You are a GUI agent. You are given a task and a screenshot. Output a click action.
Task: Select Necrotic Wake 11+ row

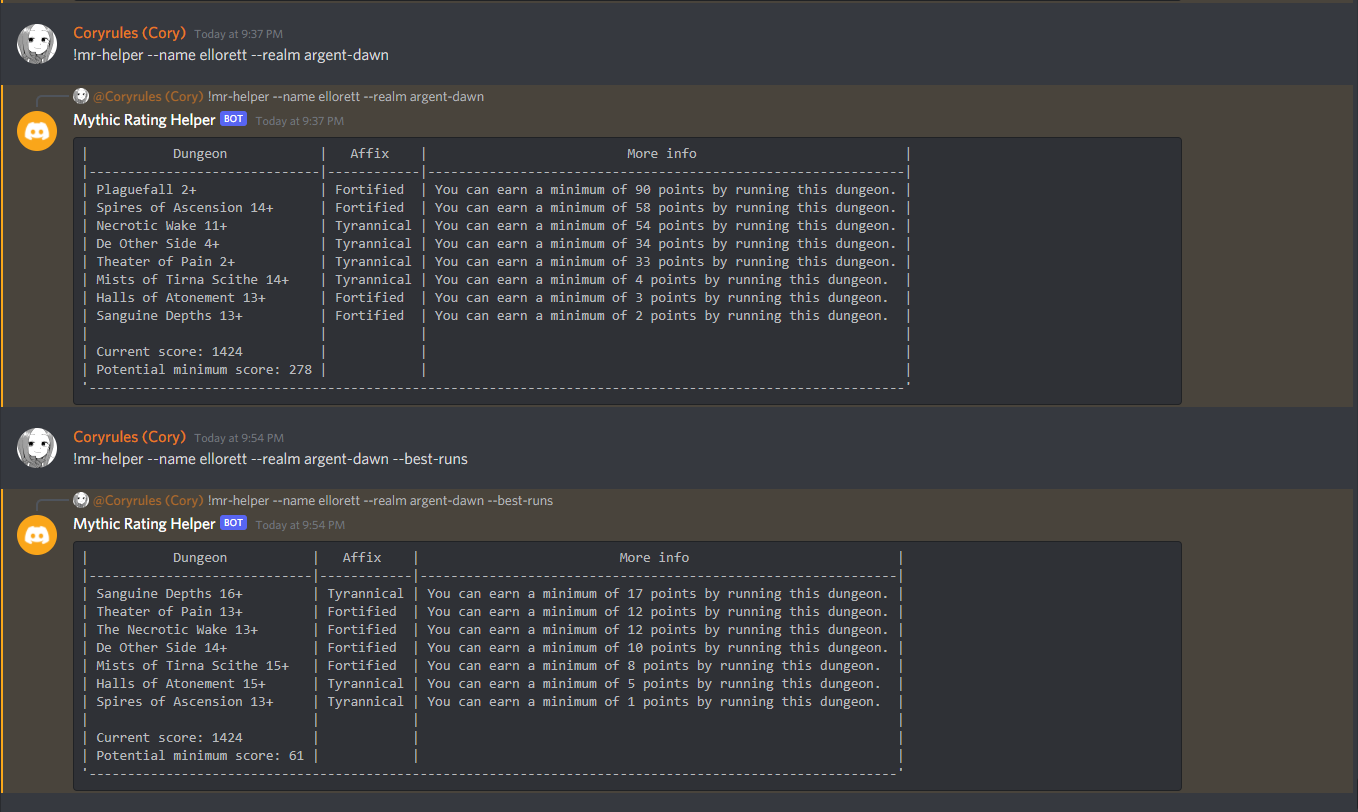(496, 225)
